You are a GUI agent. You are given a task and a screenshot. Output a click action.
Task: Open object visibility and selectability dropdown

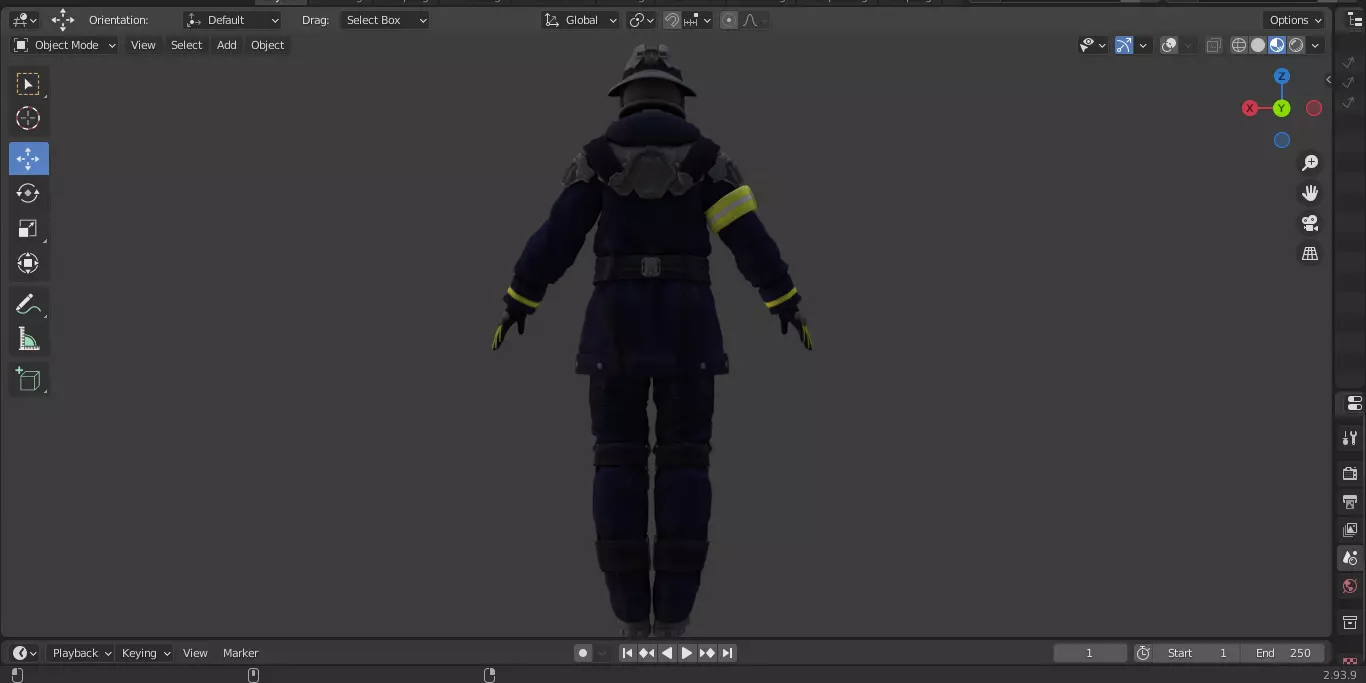(1093, 45)
